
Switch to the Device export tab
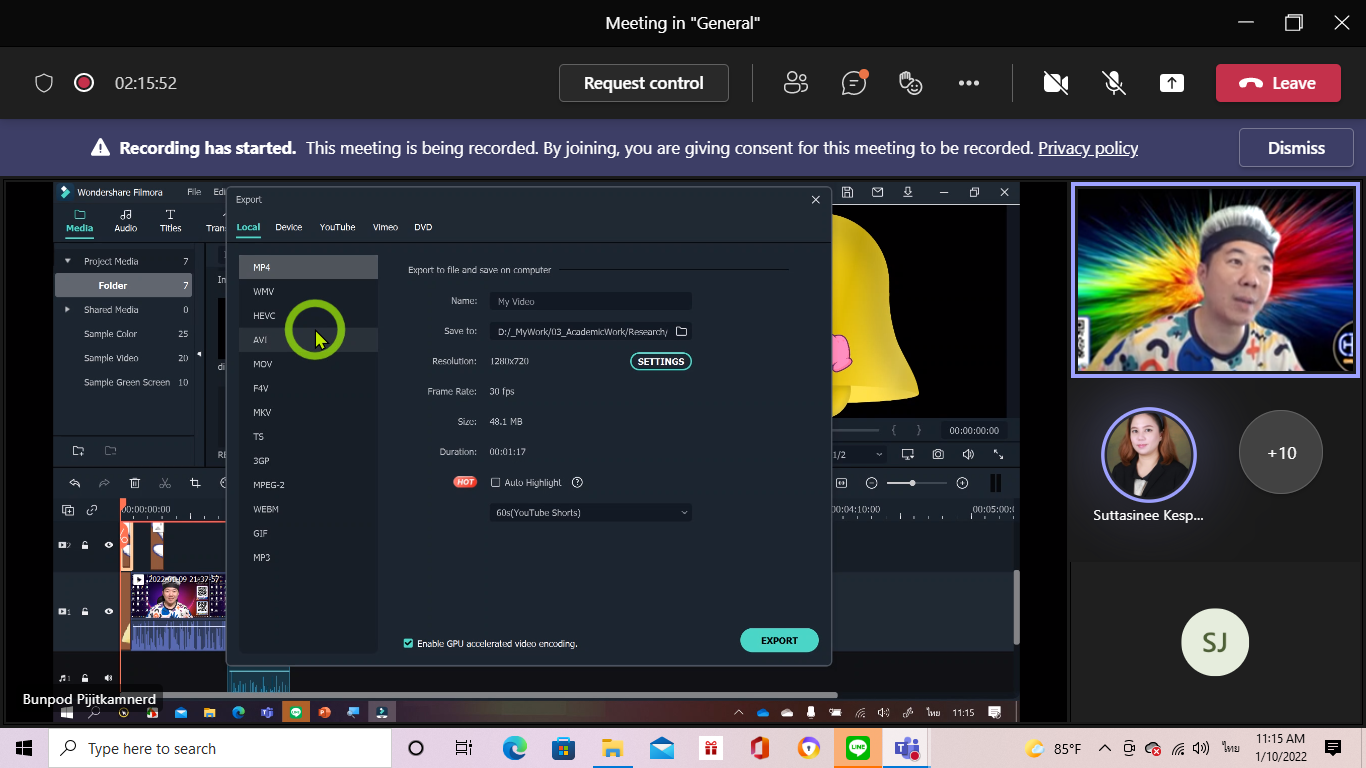289,227
